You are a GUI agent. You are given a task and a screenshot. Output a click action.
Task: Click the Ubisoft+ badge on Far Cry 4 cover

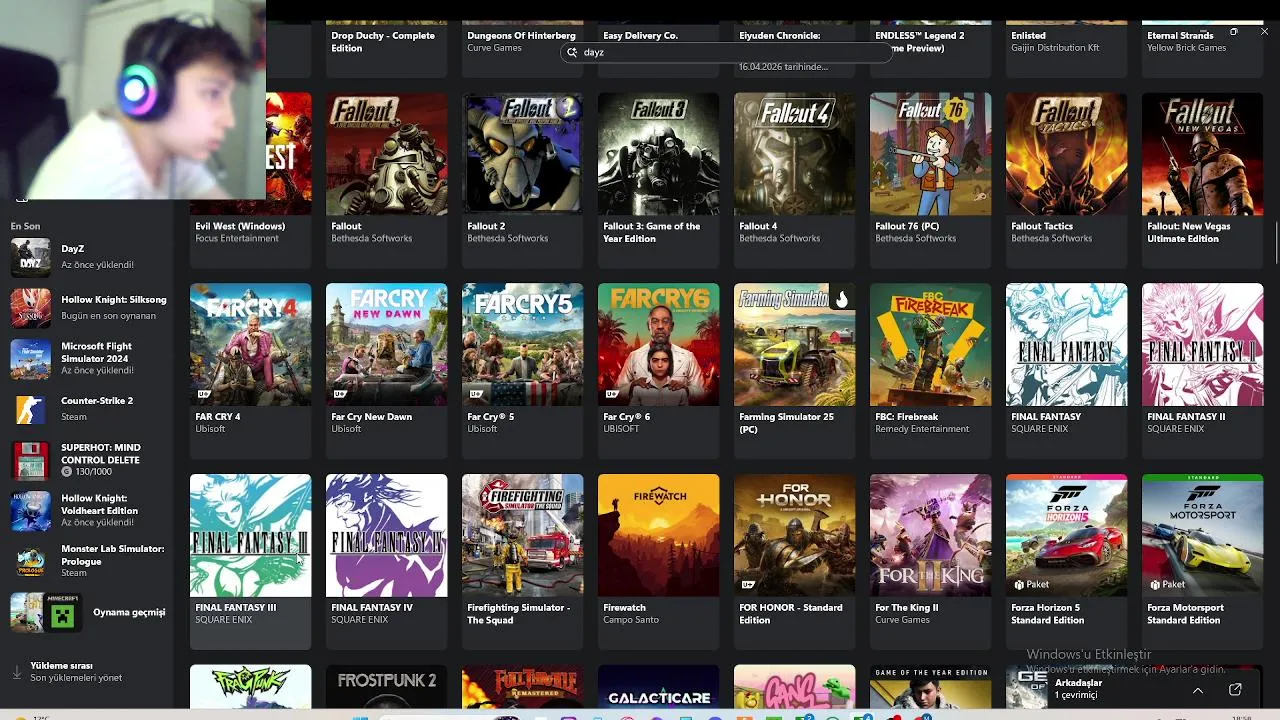point(203,393)
